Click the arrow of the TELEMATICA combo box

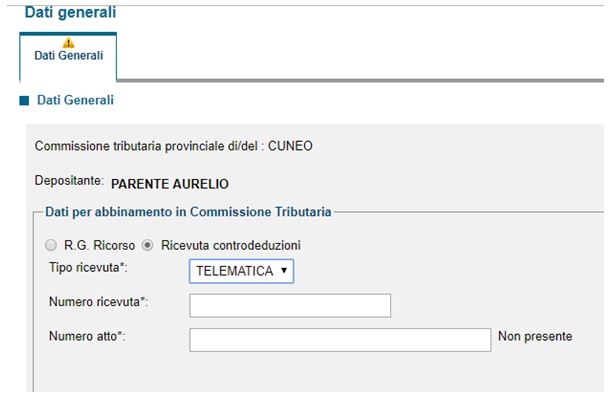284,270
